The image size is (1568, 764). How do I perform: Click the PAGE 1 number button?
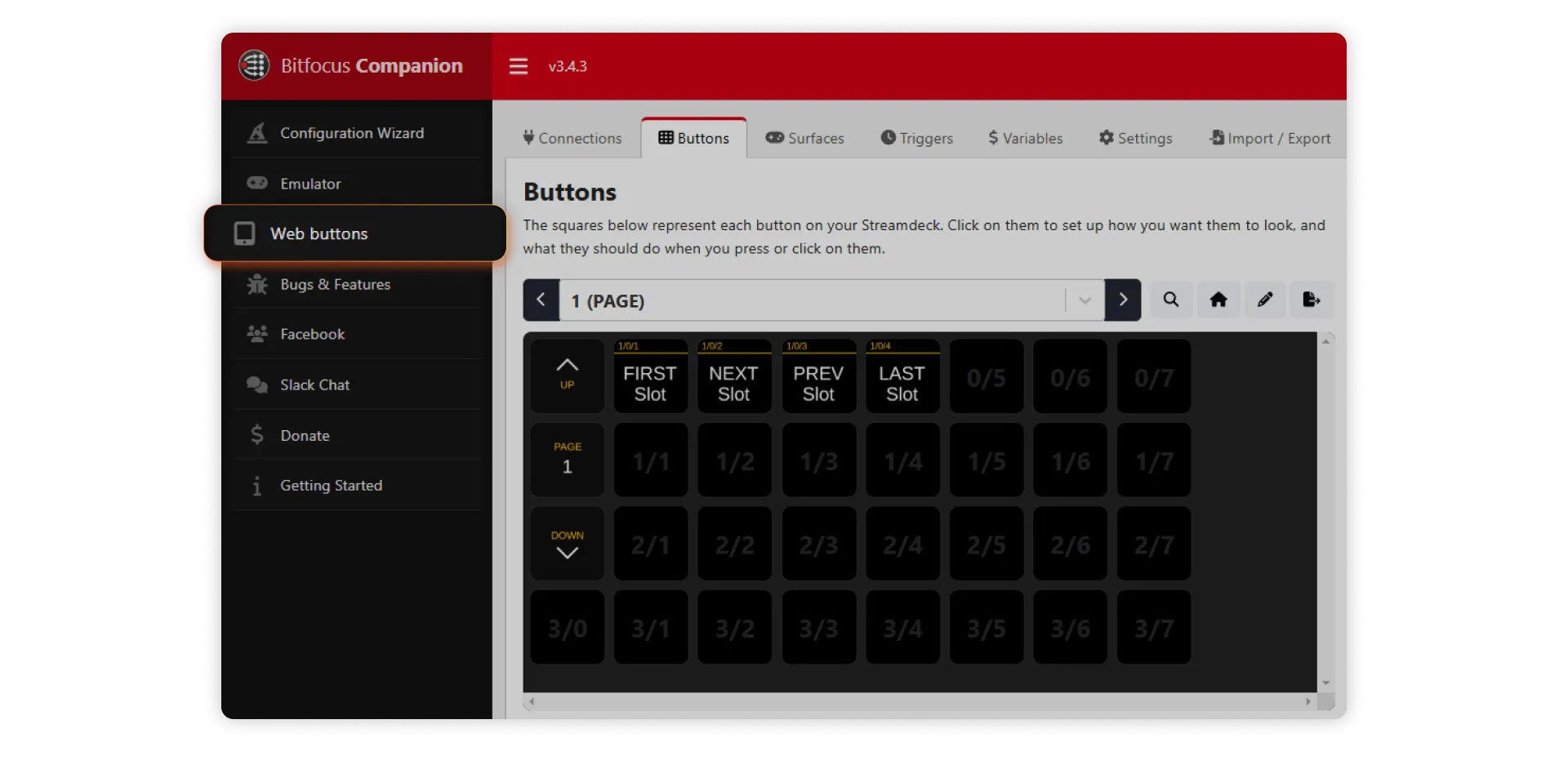[x=568, y=460]
